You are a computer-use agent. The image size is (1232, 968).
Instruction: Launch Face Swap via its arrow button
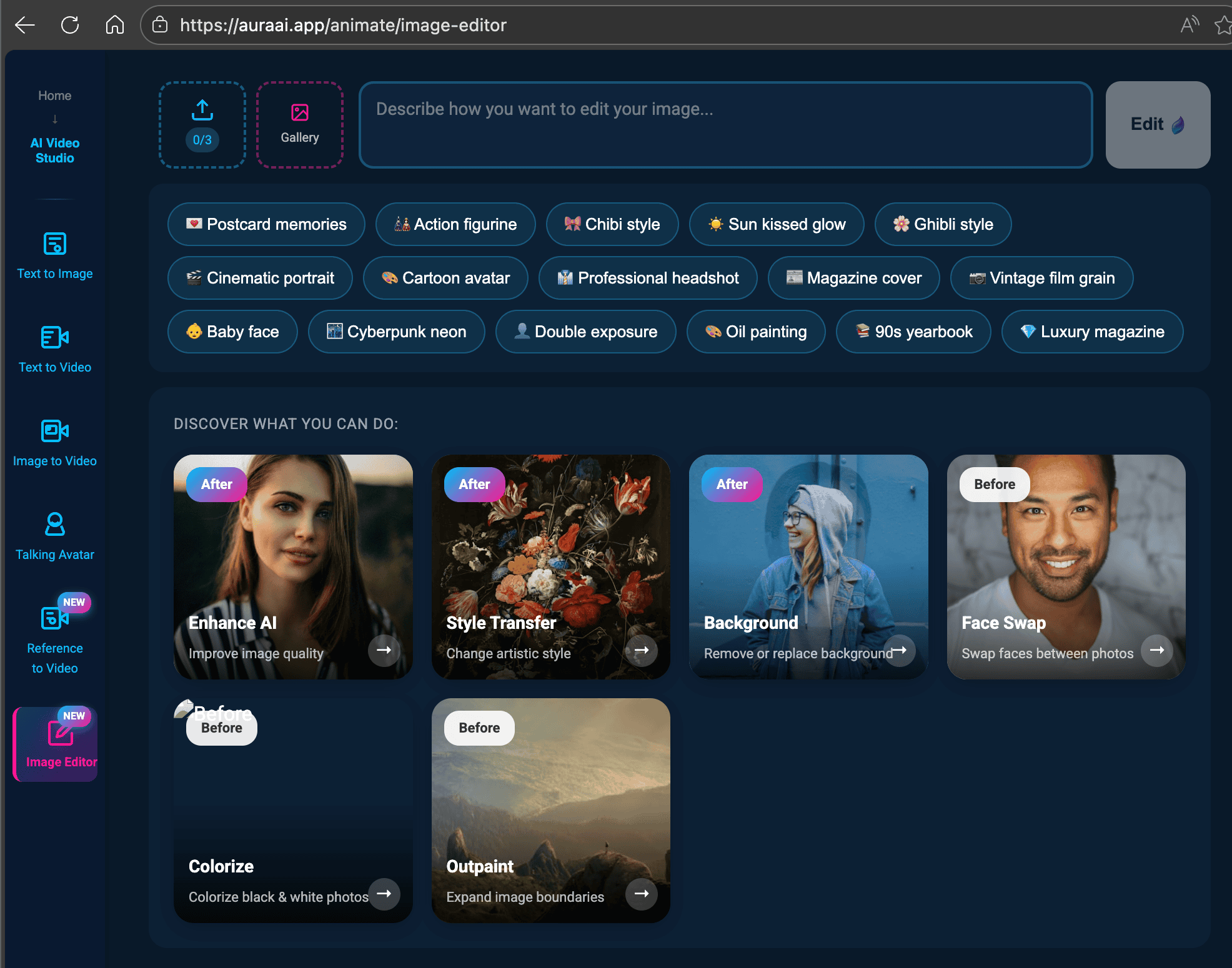point(1156,651)
